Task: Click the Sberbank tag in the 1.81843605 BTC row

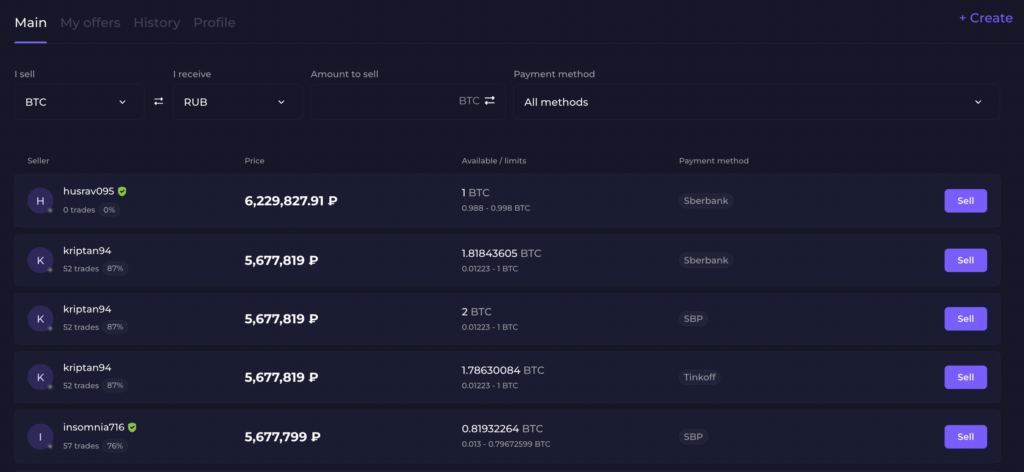Action: pos(706,260)
